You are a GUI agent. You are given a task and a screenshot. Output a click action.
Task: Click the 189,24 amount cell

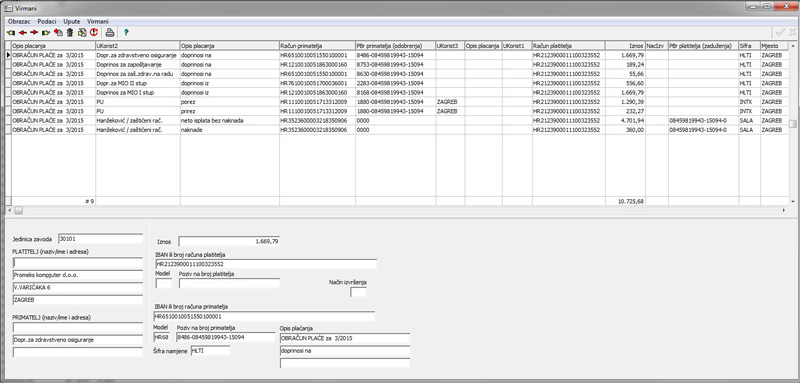[x=625, y=65]
